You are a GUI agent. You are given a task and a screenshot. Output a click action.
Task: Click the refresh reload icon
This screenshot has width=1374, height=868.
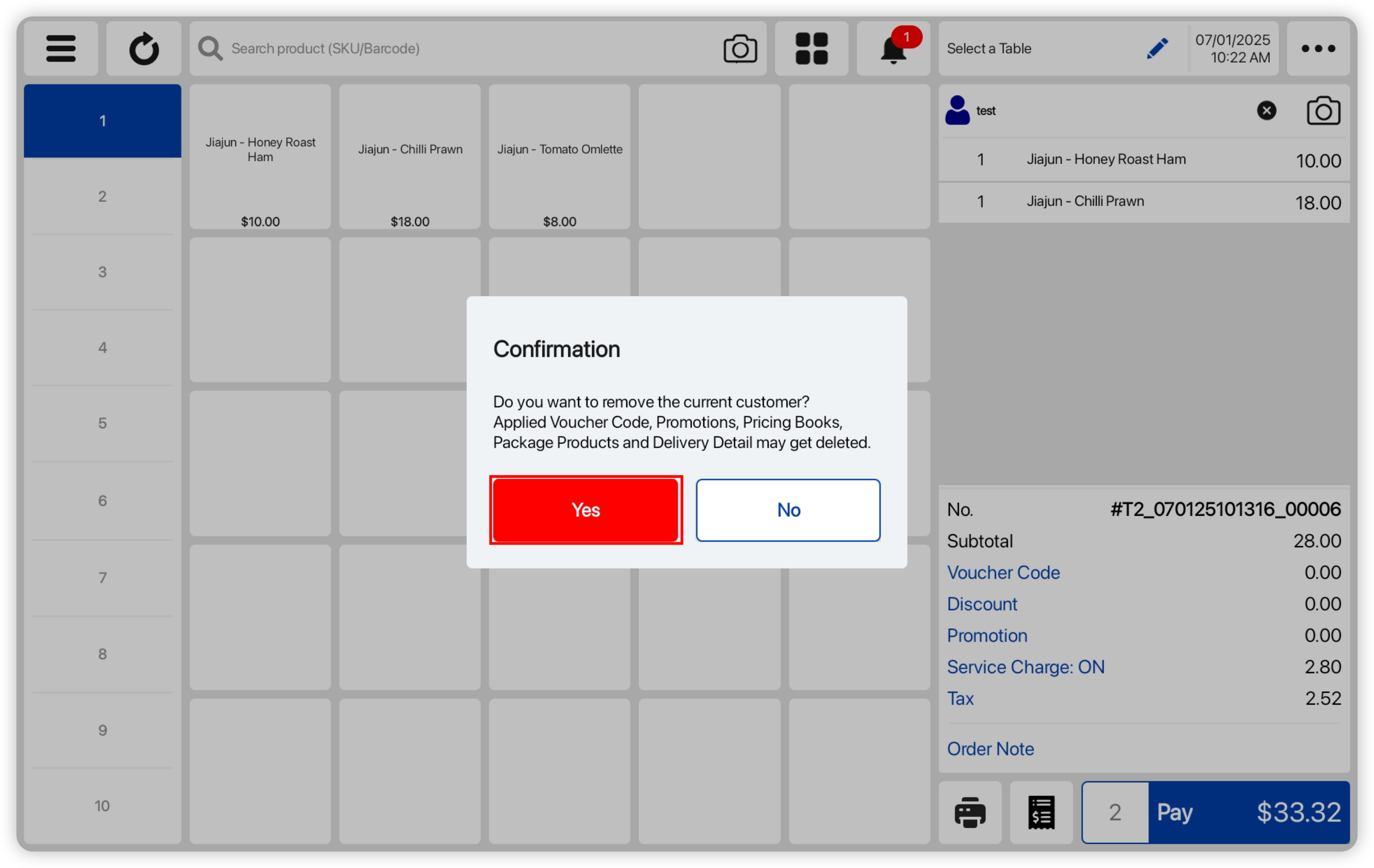144,48
